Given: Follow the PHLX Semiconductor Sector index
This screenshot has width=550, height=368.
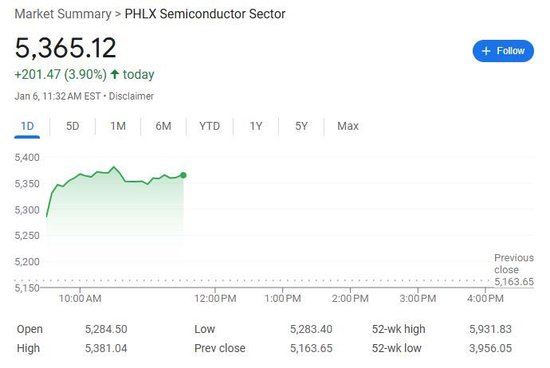Looking at the screenshot, I should tap(503, 51).
